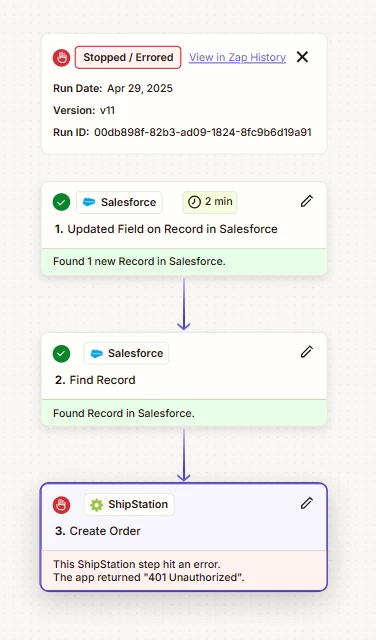Screen dimensions: 376x640
Task: Click Found Record in Salesforce status bar
Action: [184, 413]
